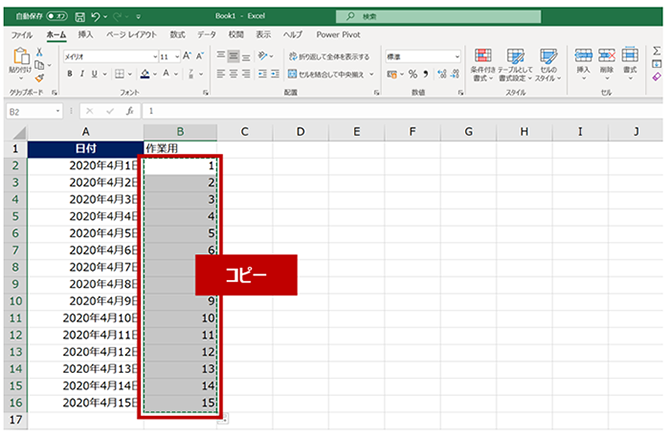The width and height of the screenshot is (670, 436).
Task: Click the Format Painter brush icon
Action: point(40,75)
